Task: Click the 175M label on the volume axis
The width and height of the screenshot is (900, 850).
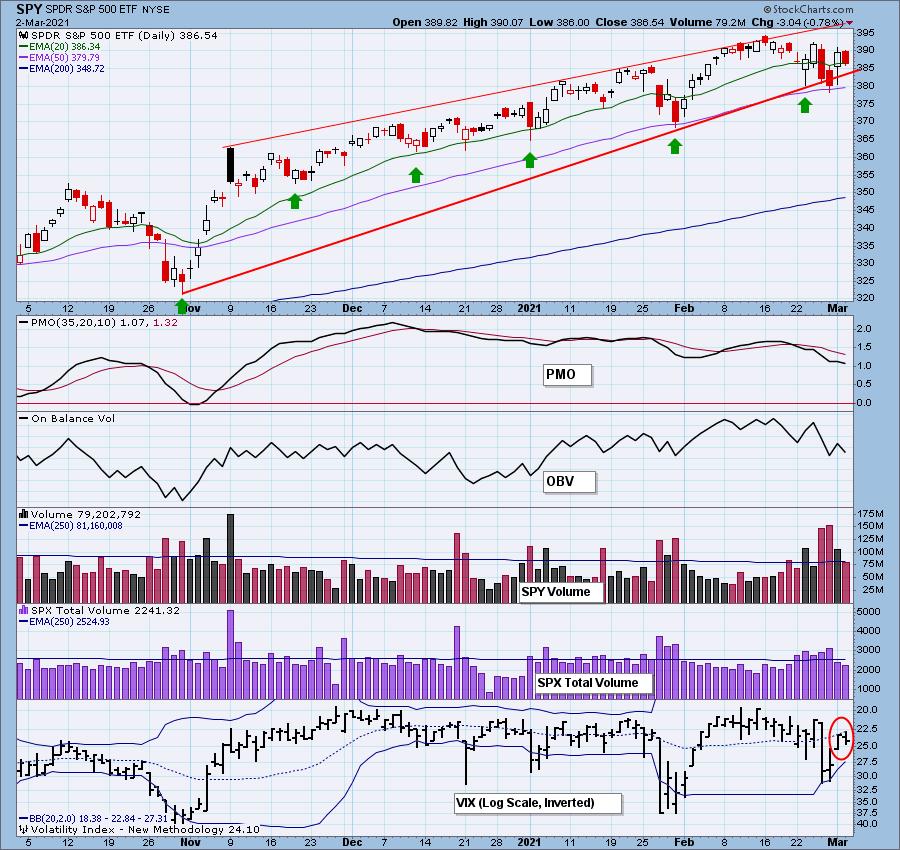Action: (870, 513)
